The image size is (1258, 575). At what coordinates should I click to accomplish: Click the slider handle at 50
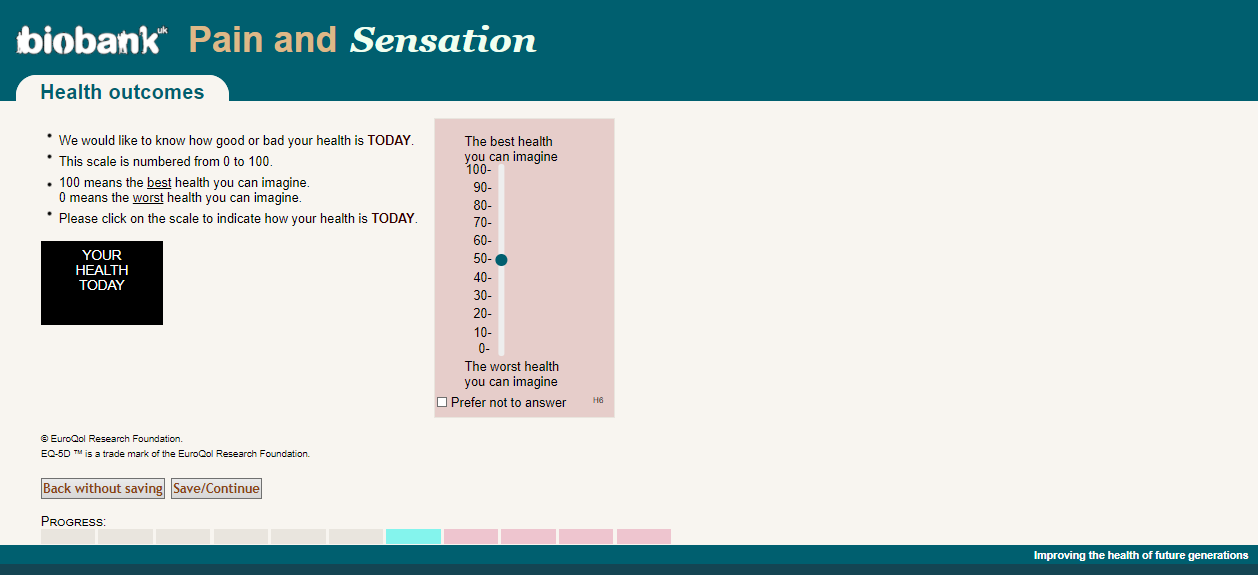coord(501,260)
